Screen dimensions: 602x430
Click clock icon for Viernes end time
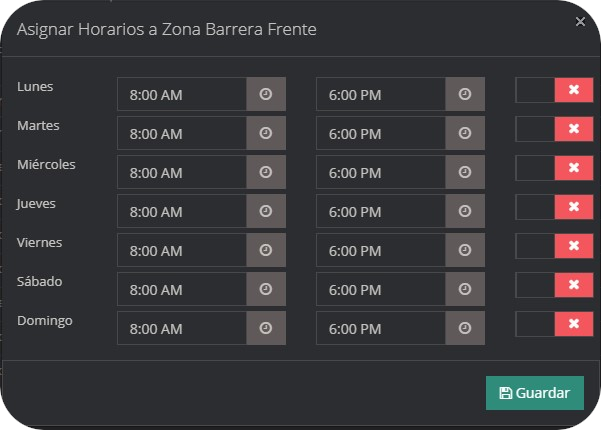point(465,250)
